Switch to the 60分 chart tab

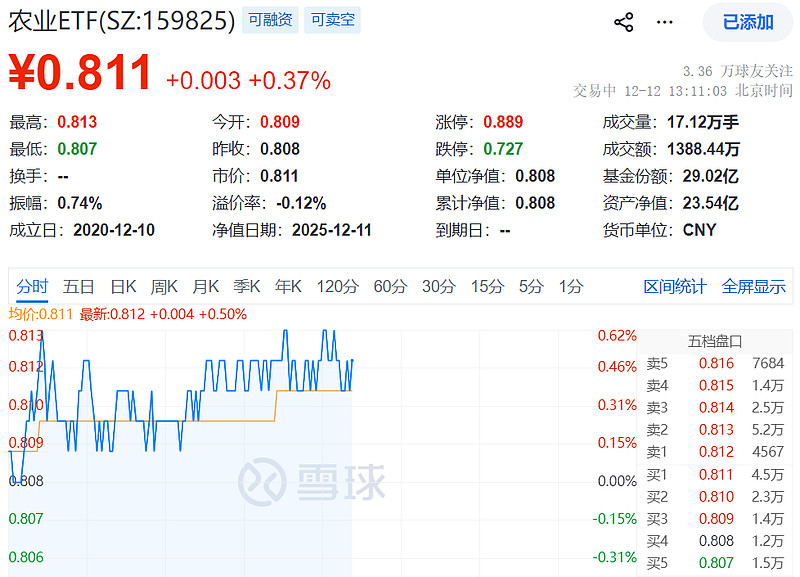390,286
